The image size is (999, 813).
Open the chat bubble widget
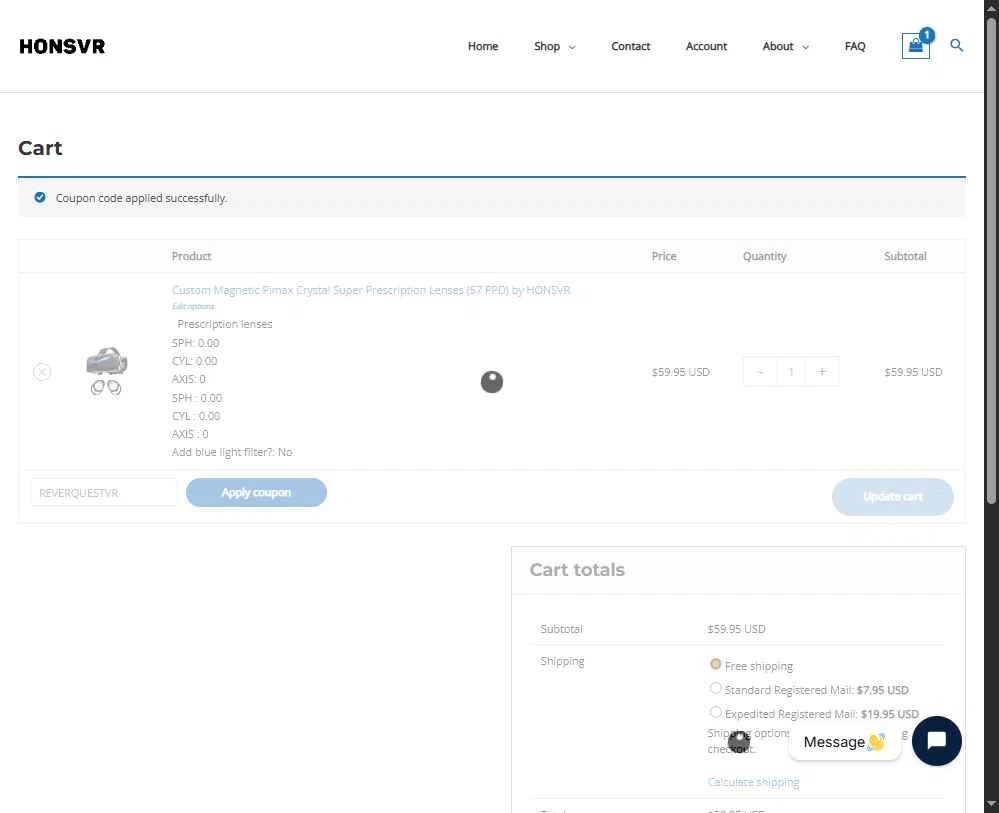(x=936, y=740)
